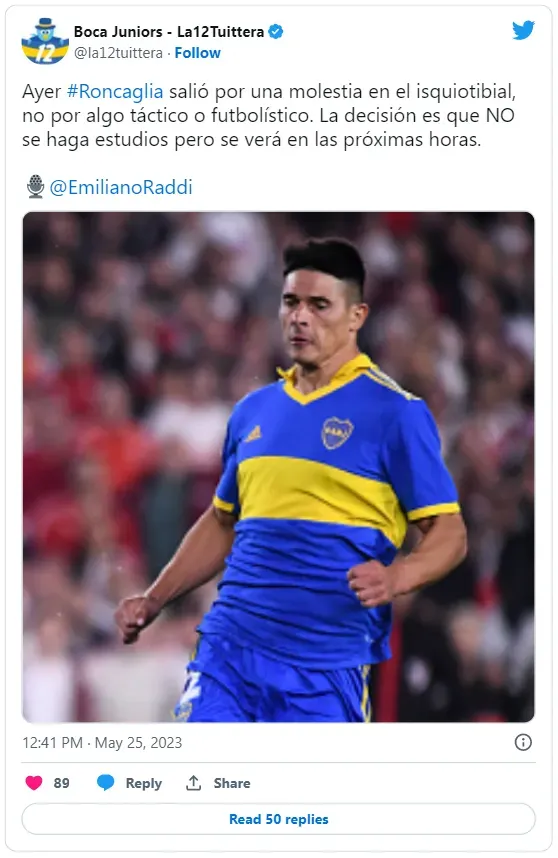The width and height of the screenshot is (558, 858).
Task: Click the Reply text label
Action: (144, 784)
